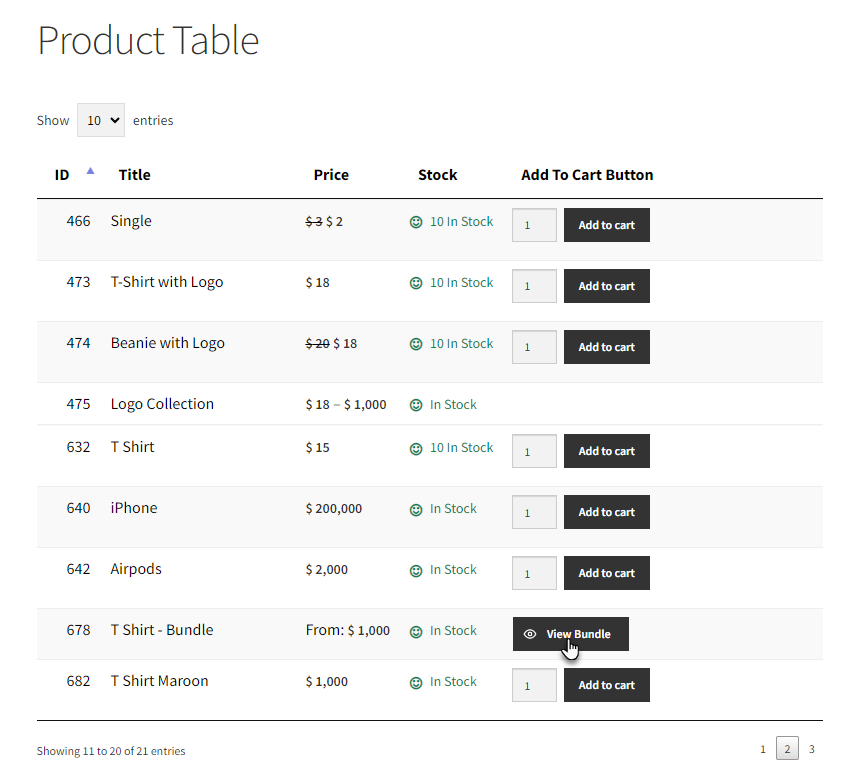Go to pagination page 1
The width and height of the screenshot is (866, 778).
(763, 749)
